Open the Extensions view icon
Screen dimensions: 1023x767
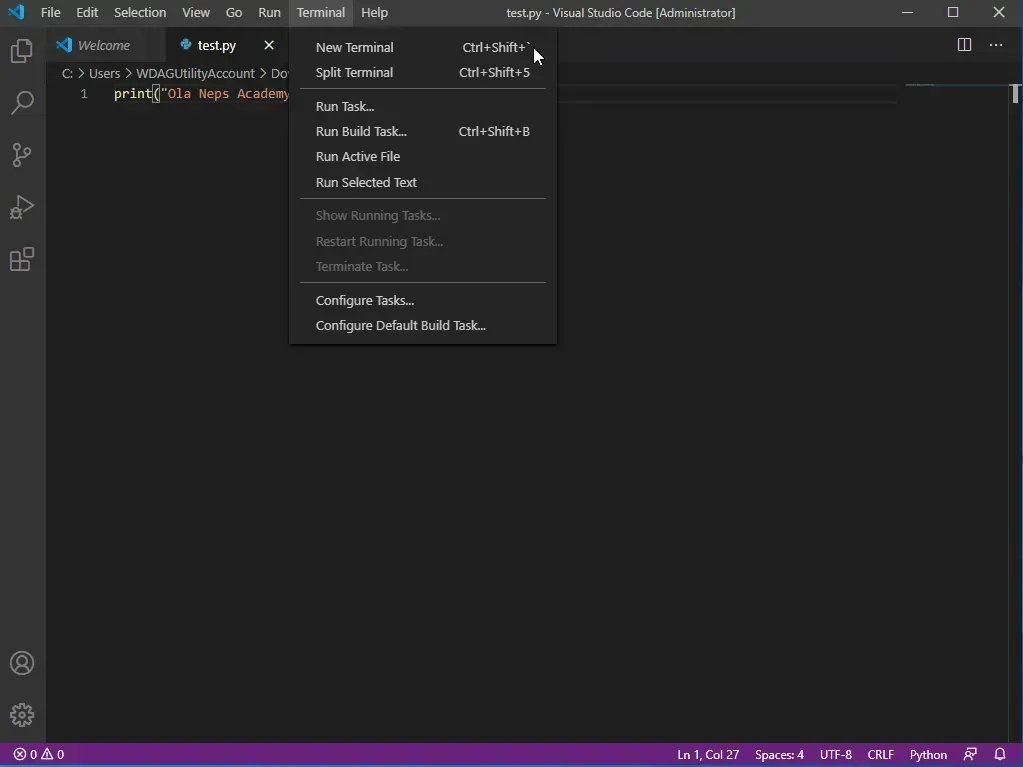tap(22, 259)
